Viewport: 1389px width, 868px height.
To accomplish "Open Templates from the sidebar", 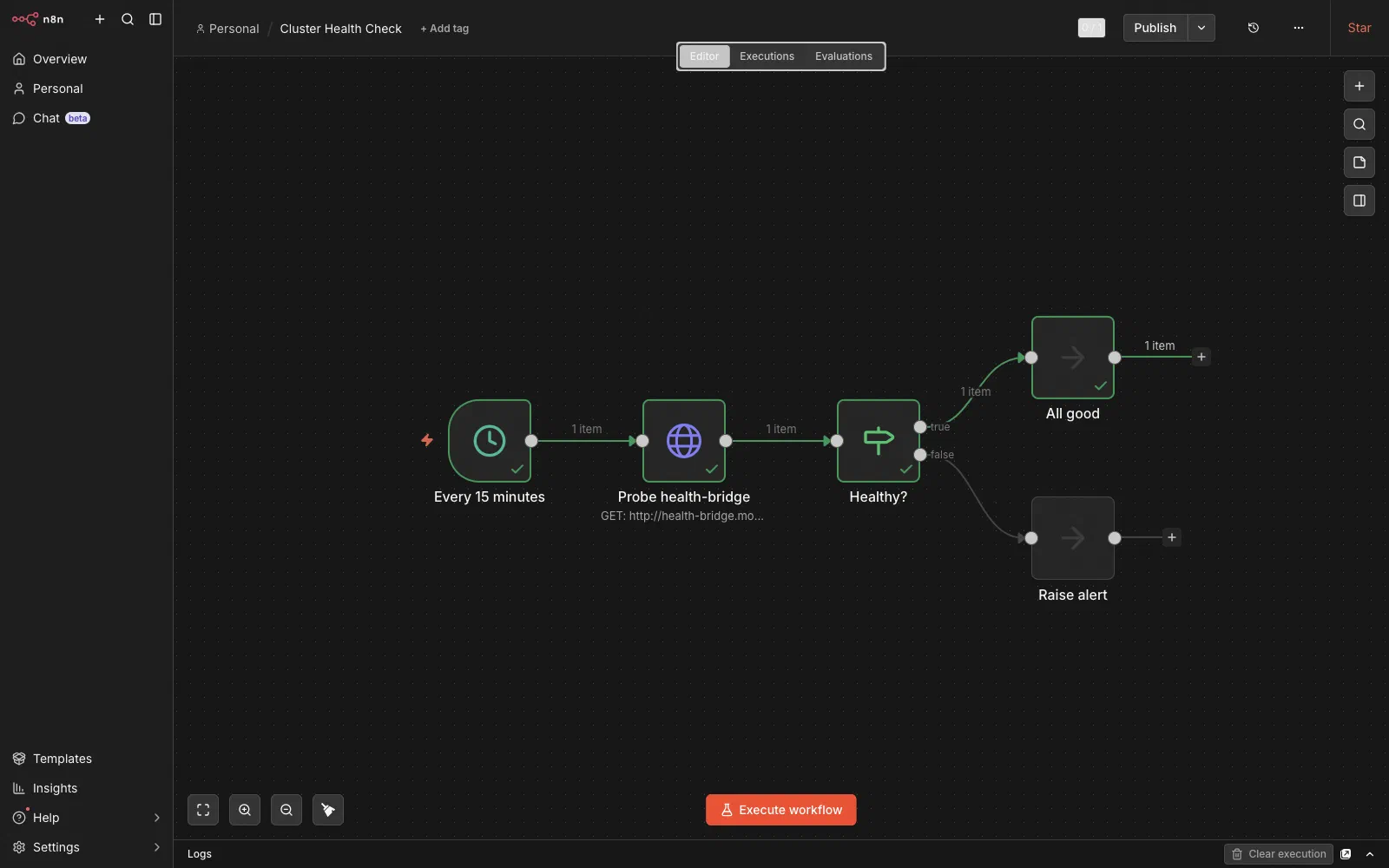I will coord(86,759).
